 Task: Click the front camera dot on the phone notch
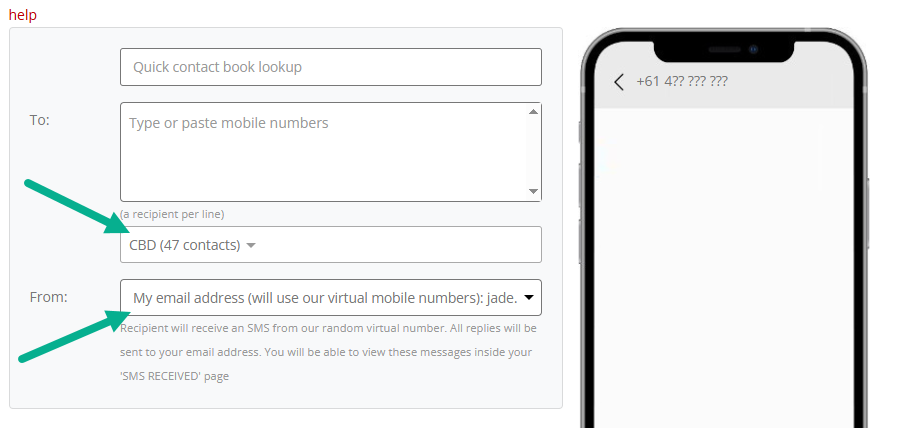pos(751,49)
